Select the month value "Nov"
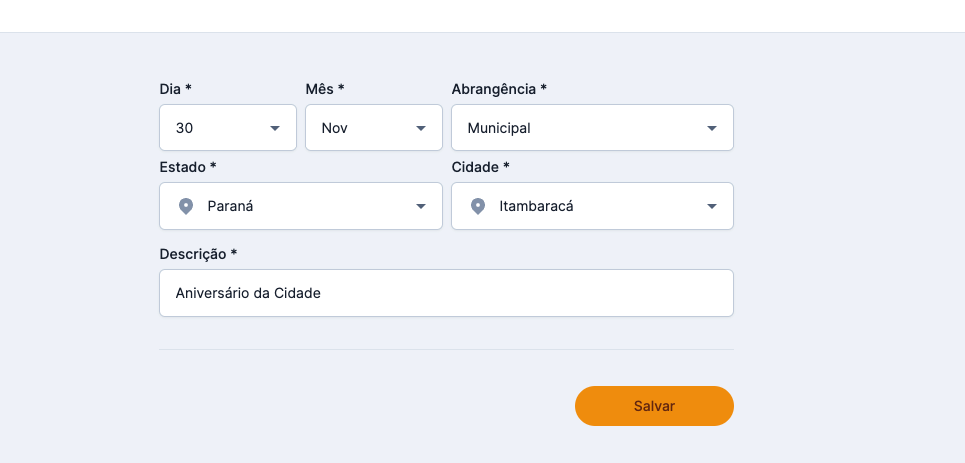 coord(335,129)
